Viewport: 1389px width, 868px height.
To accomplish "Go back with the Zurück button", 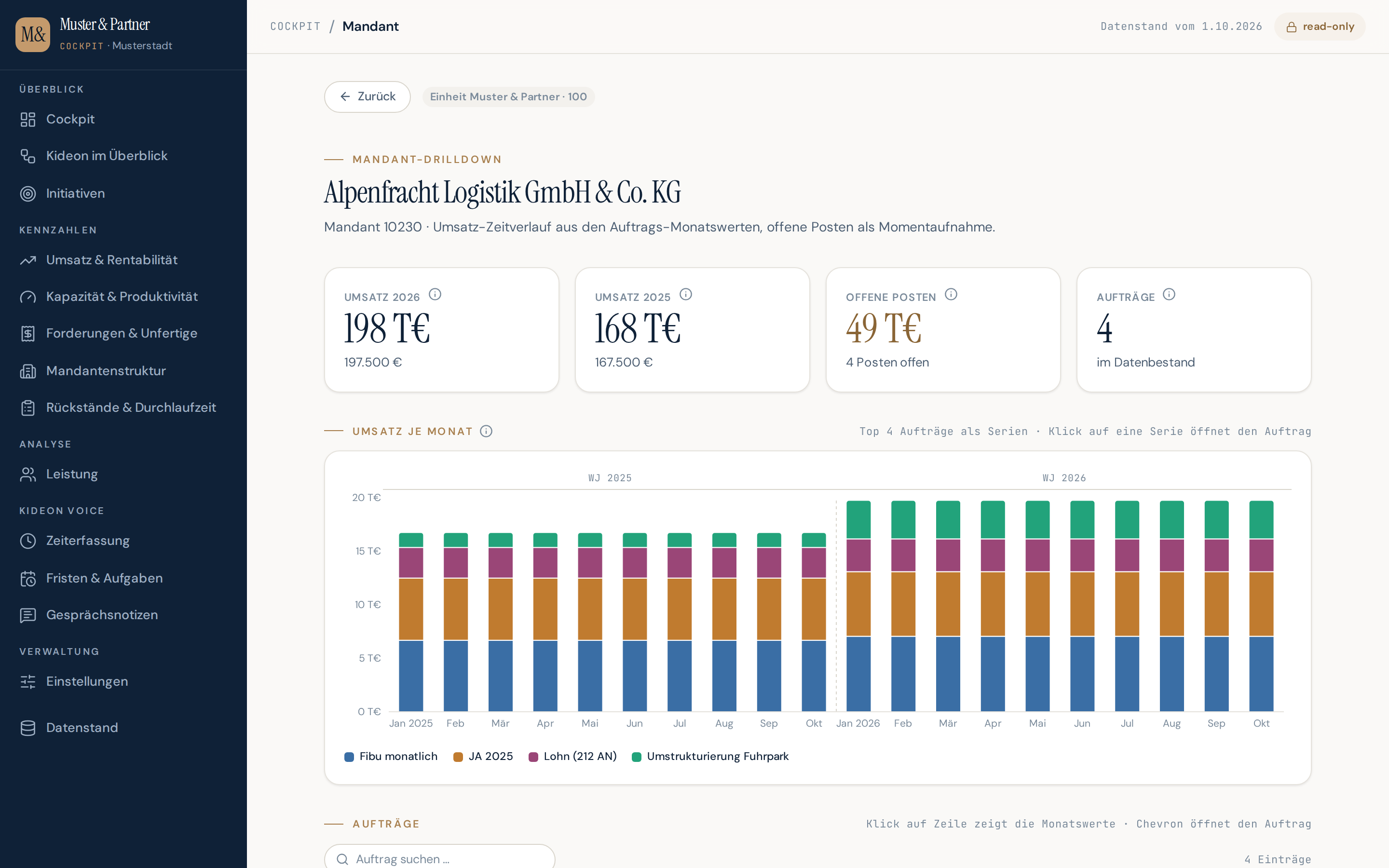I will click(x=368, y=96).
